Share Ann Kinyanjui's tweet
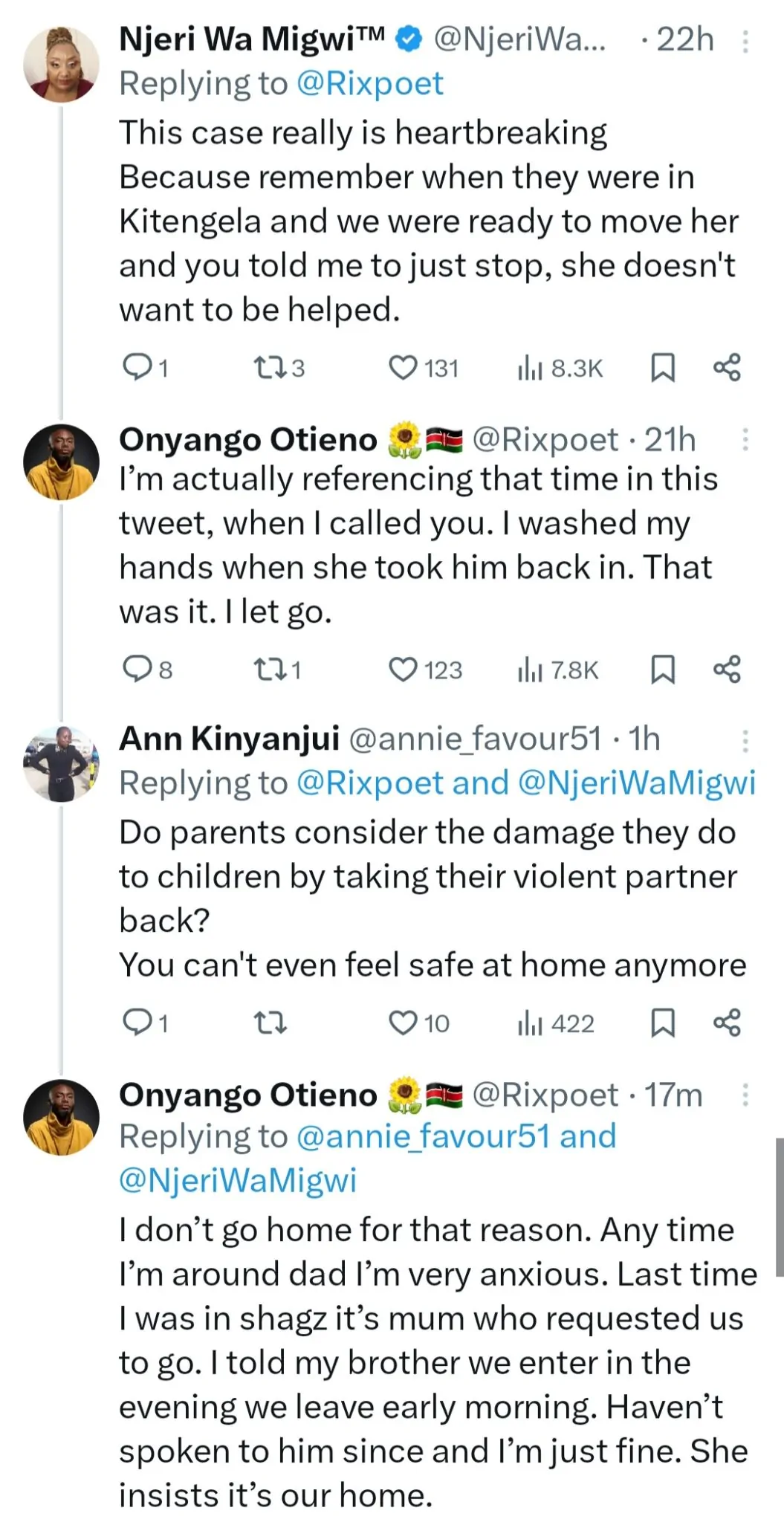 727,1023
